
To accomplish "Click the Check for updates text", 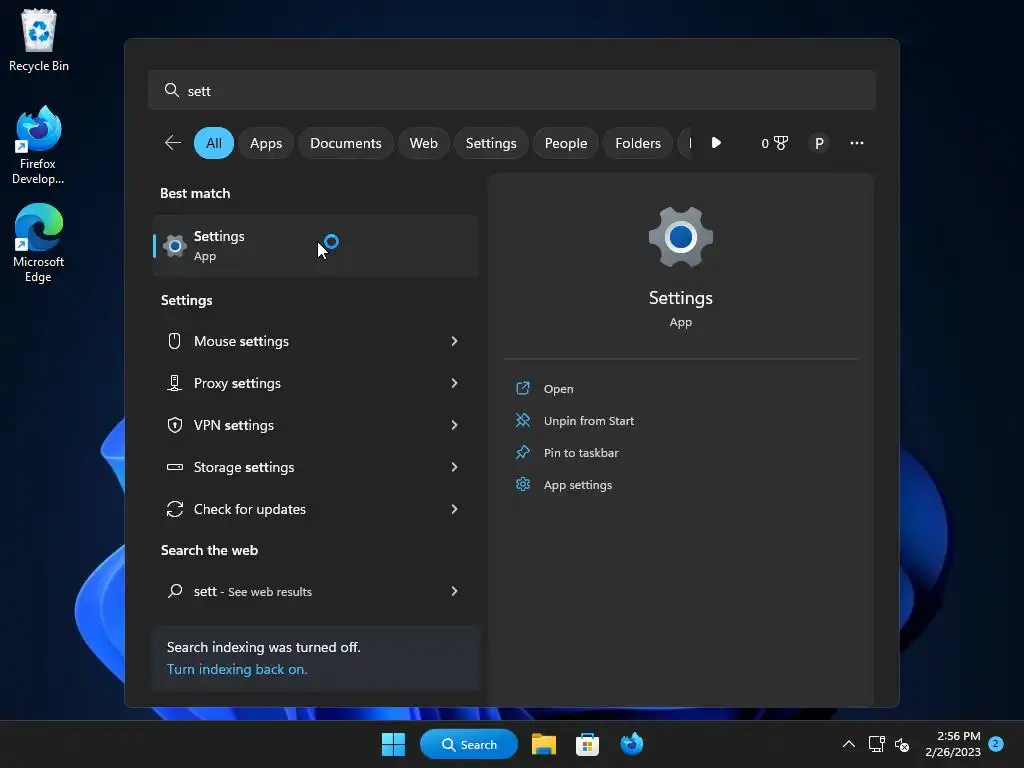I will [x=249, y=509].
